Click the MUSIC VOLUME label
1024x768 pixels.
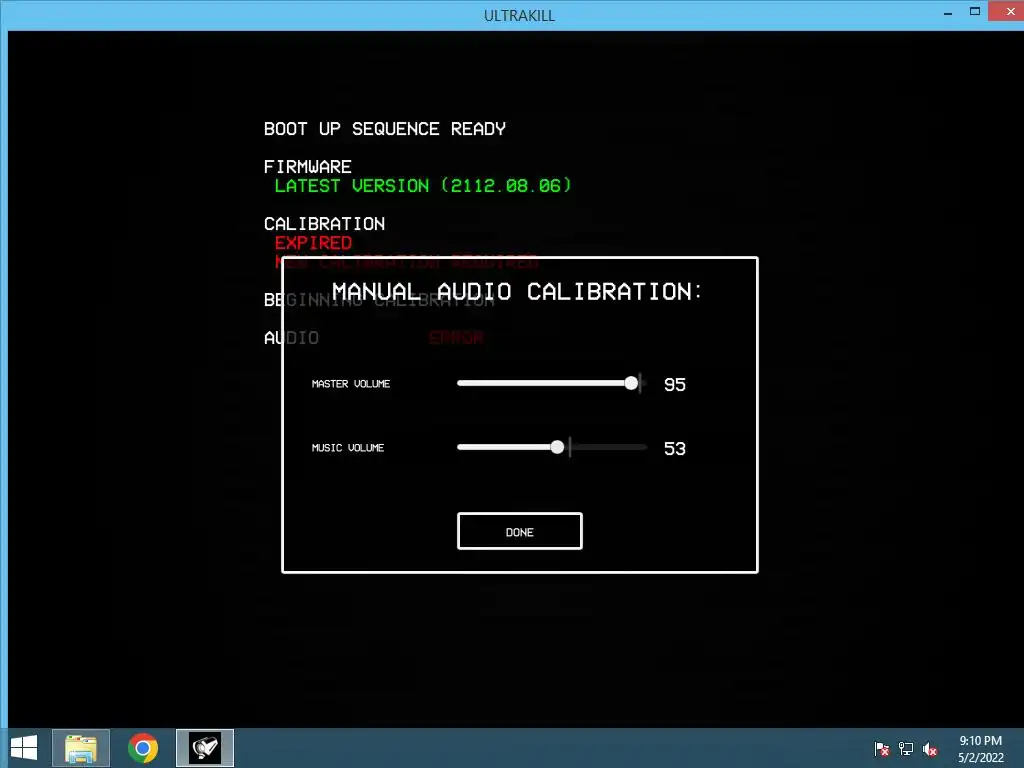click(348, 448)
